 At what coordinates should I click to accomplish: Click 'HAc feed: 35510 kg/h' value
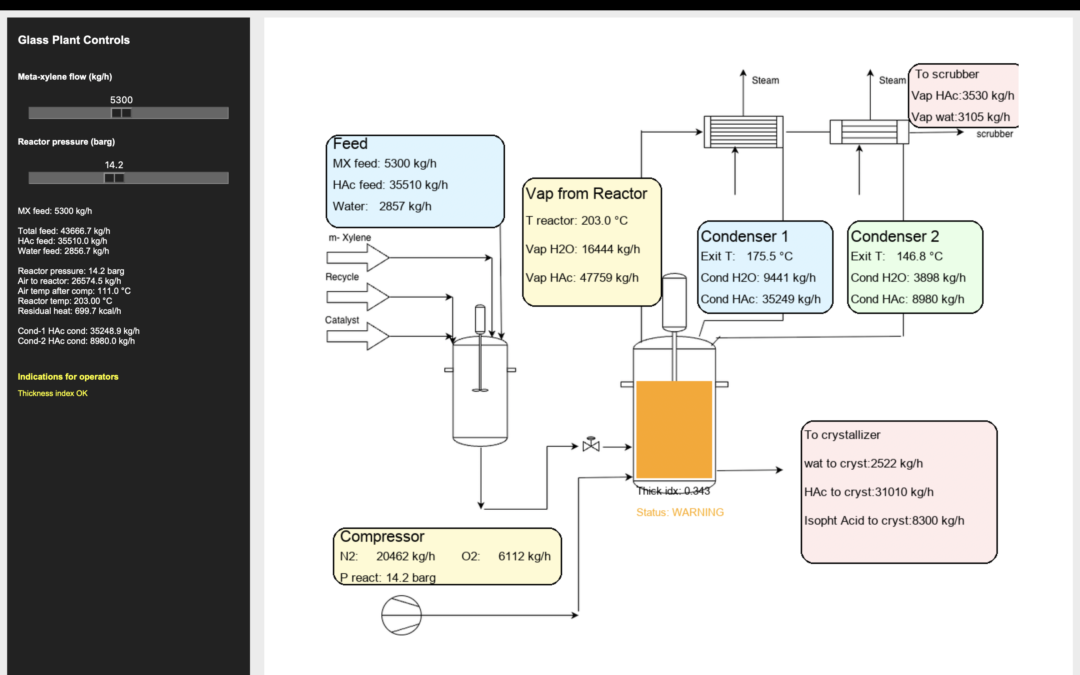pos(390,185)
